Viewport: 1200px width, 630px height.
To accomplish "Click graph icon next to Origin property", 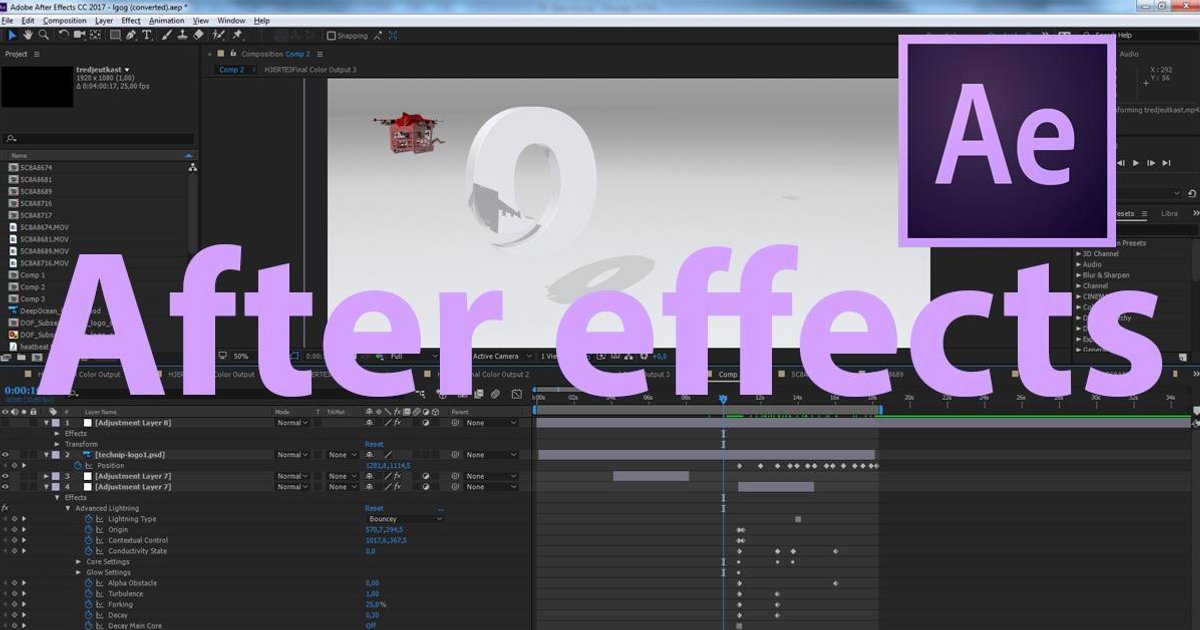I will (100, 530).
